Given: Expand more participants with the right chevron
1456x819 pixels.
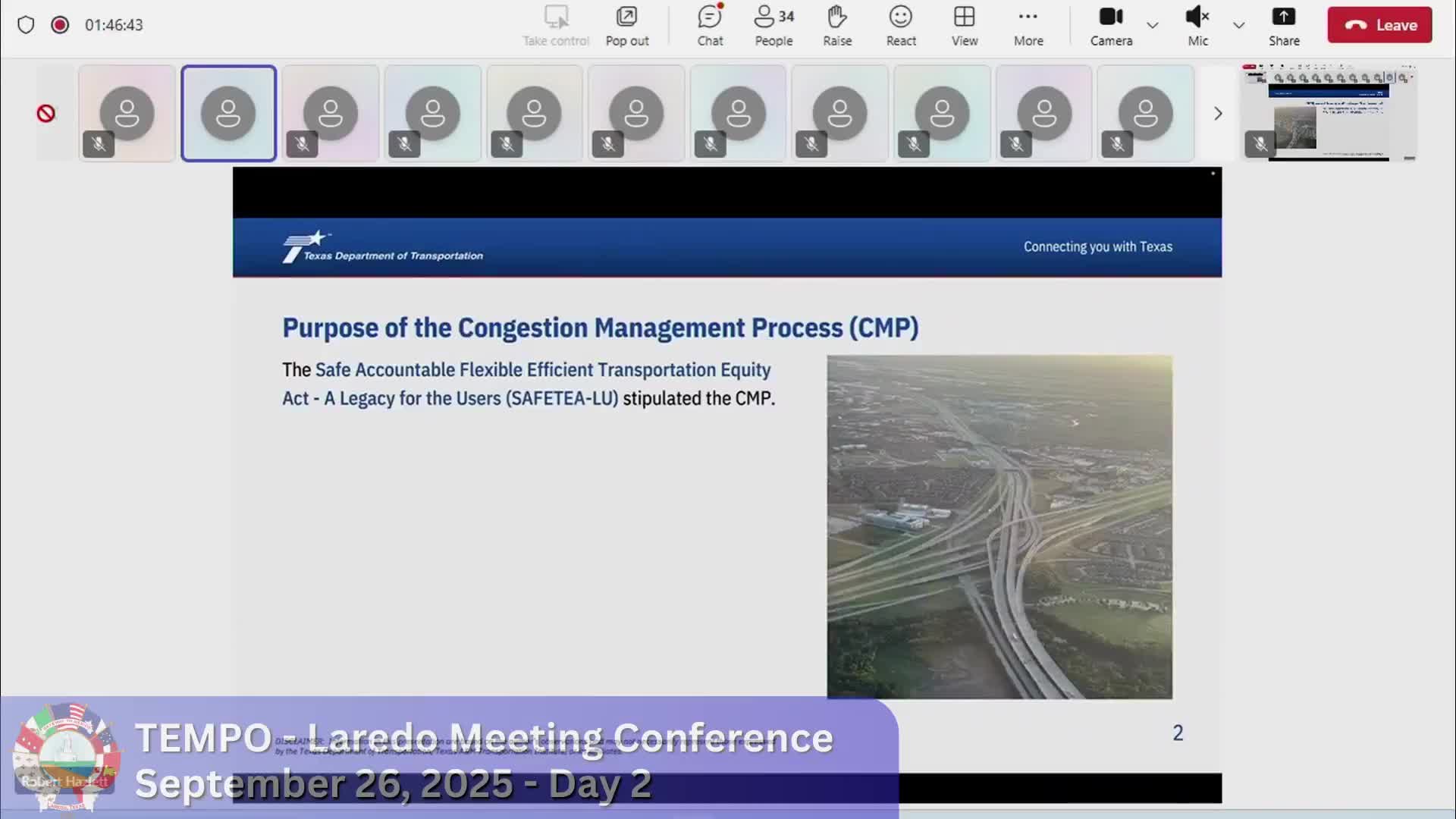Looking at the screenshot, I should point(1218,113).
